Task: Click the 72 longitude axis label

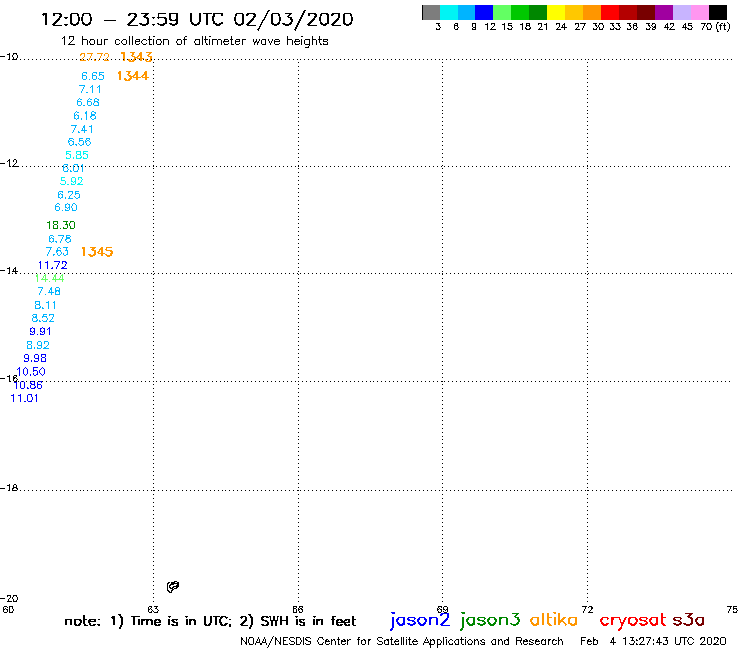Action: click(587, 609)
